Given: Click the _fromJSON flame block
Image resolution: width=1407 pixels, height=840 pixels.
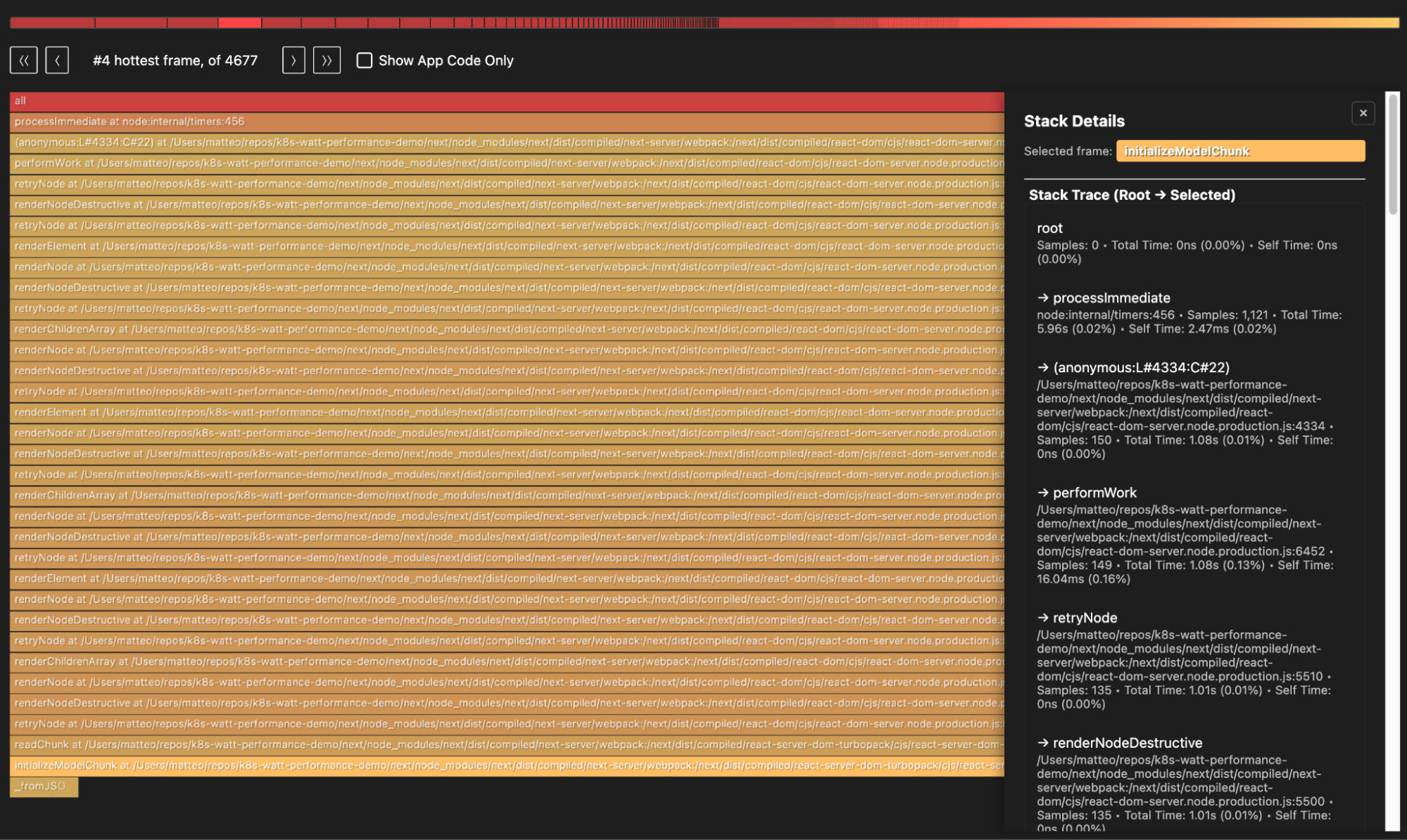Looking at the screenshot, I should [x=44, y=787].
